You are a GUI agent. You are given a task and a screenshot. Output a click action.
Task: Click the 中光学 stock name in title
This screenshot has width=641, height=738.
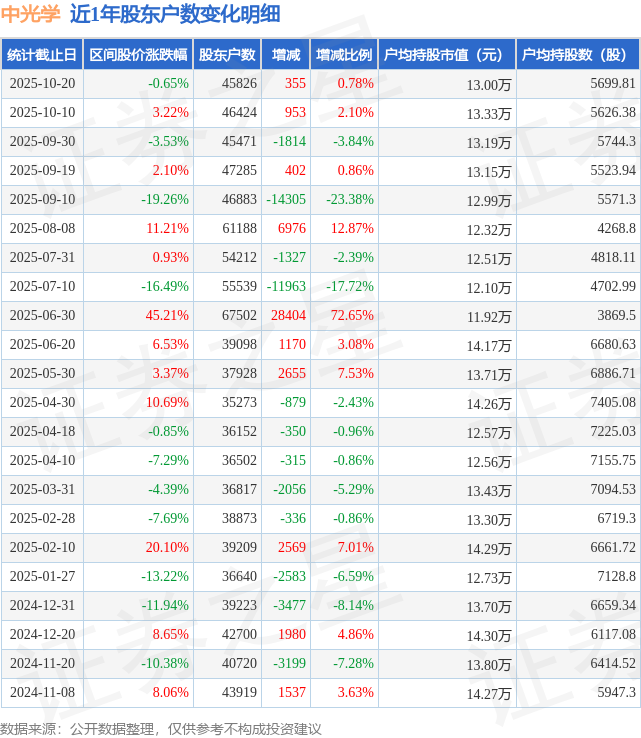(x=31, y=14)
